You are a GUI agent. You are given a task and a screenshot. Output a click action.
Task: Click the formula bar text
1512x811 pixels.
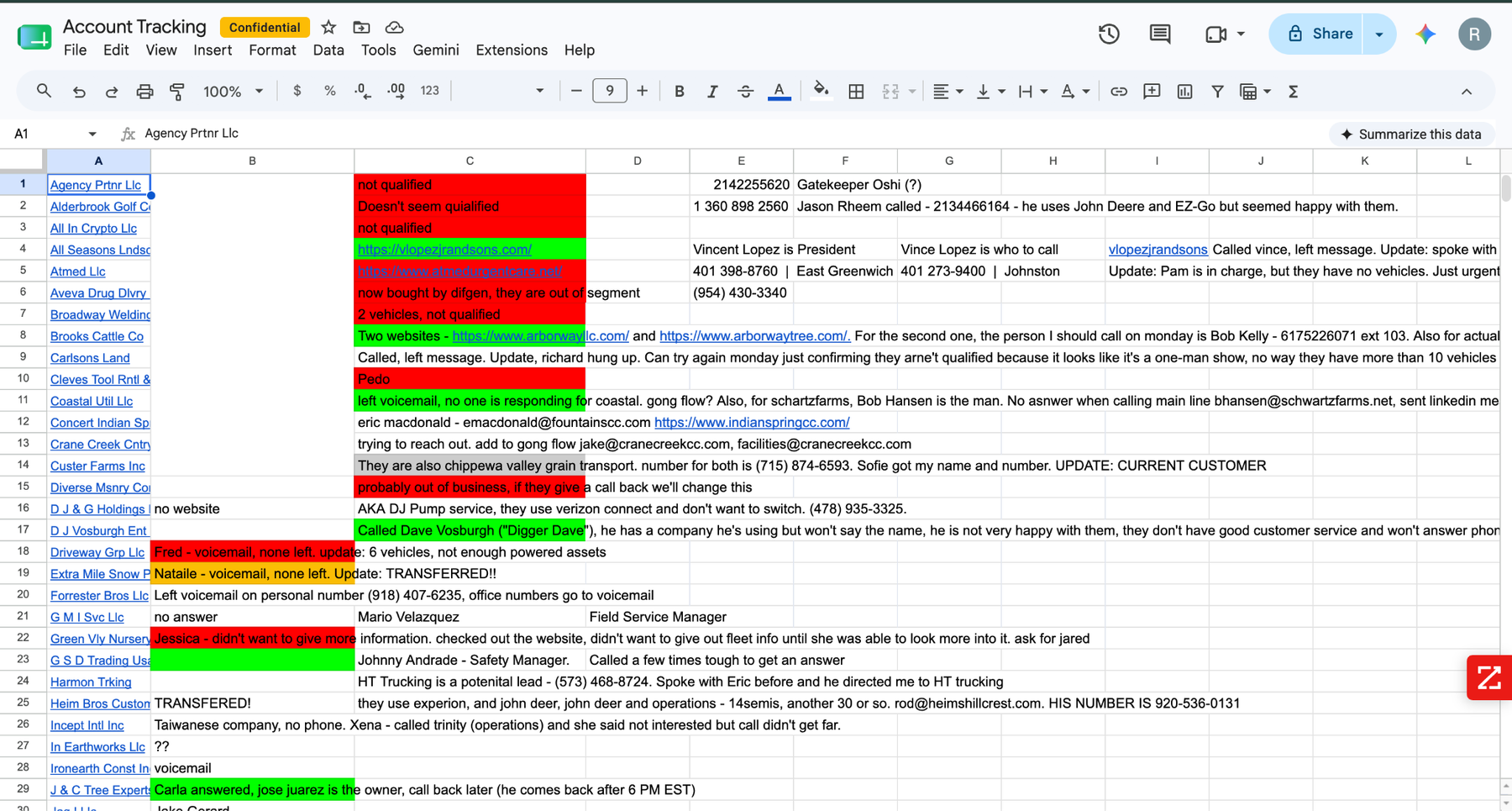pyautogui.click(x=192, y=134)
